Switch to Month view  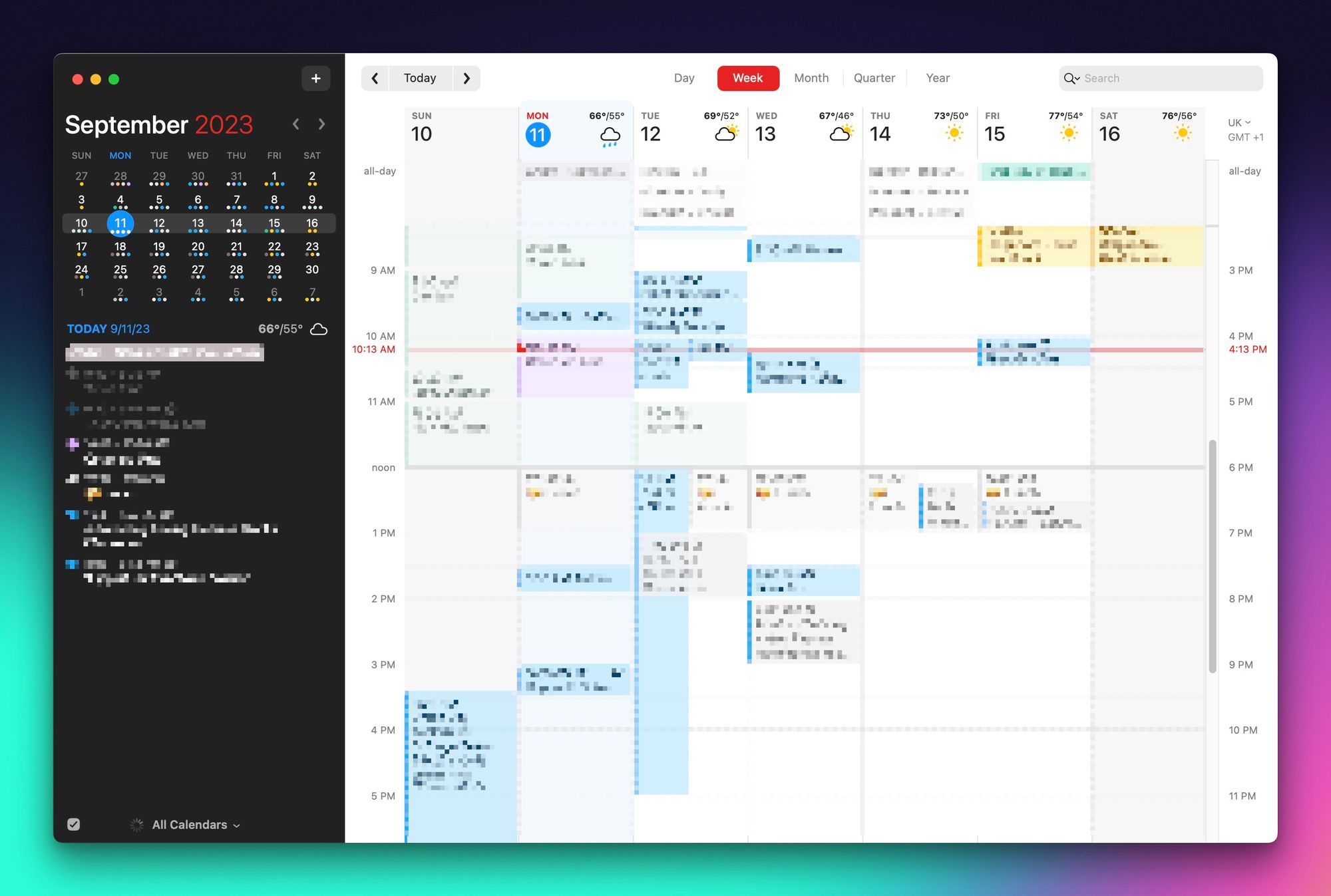811,78
